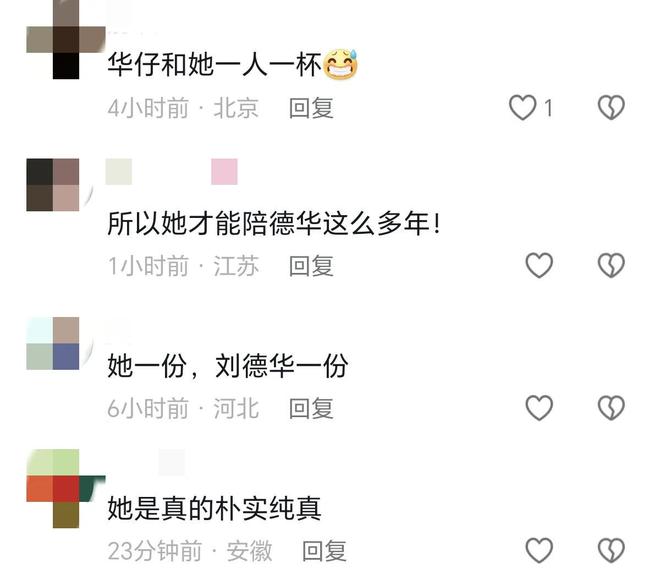660x585 pixels.
Task: Reply to the Beijing comment
Action: pos(311,108)
